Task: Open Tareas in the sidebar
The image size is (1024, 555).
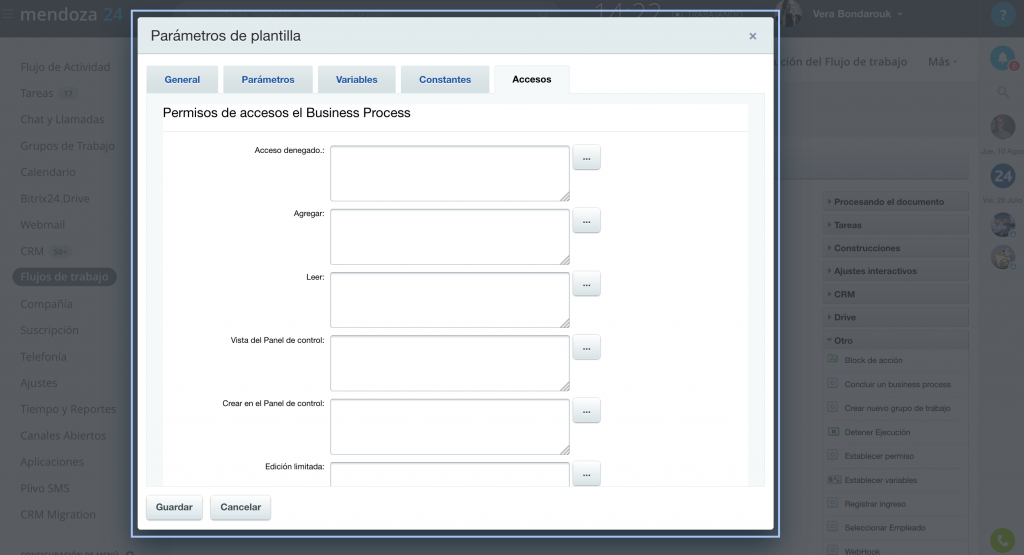Action: [x=37, y=93]
